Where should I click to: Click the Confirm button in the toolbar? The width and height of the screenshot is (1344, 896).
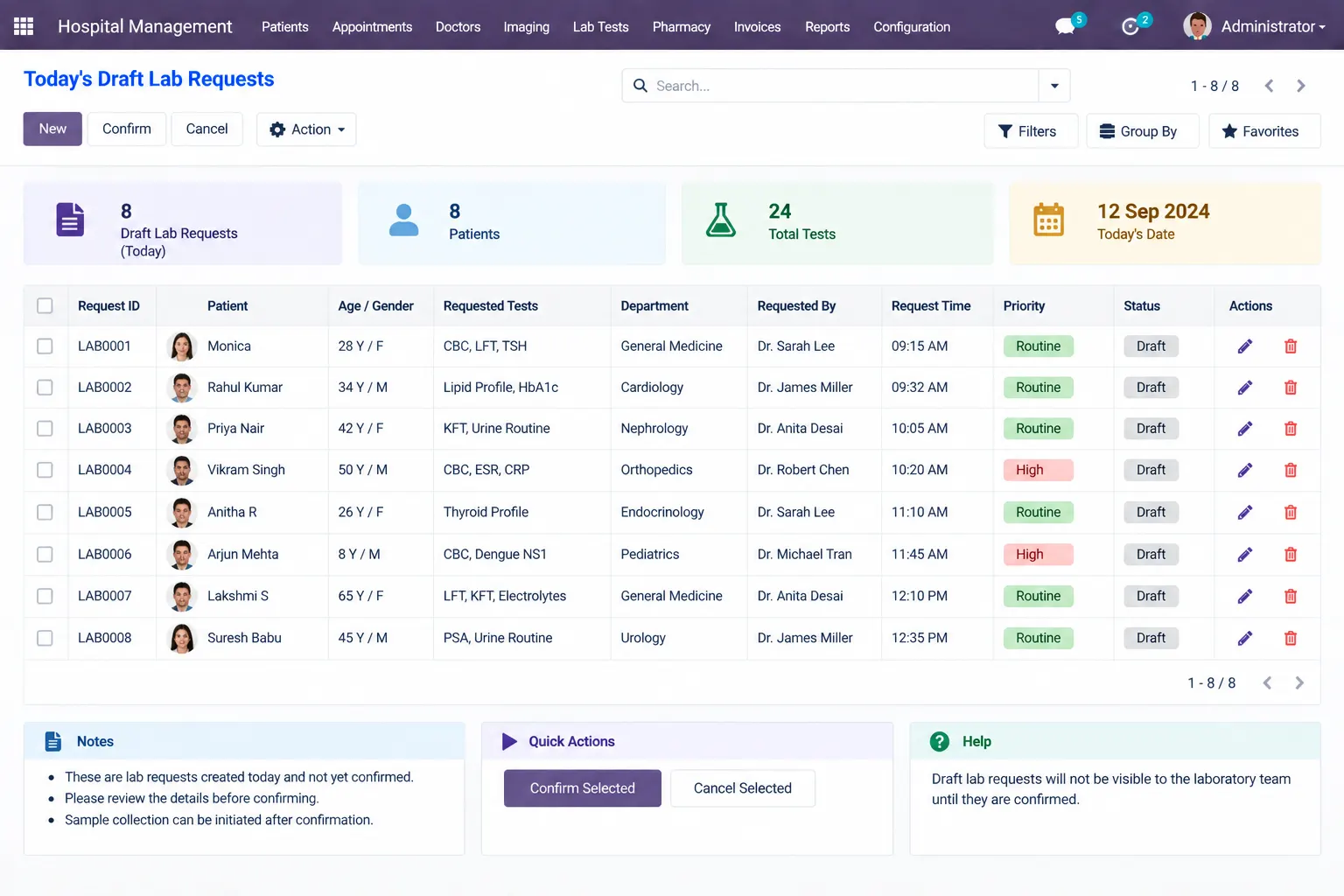127,129
